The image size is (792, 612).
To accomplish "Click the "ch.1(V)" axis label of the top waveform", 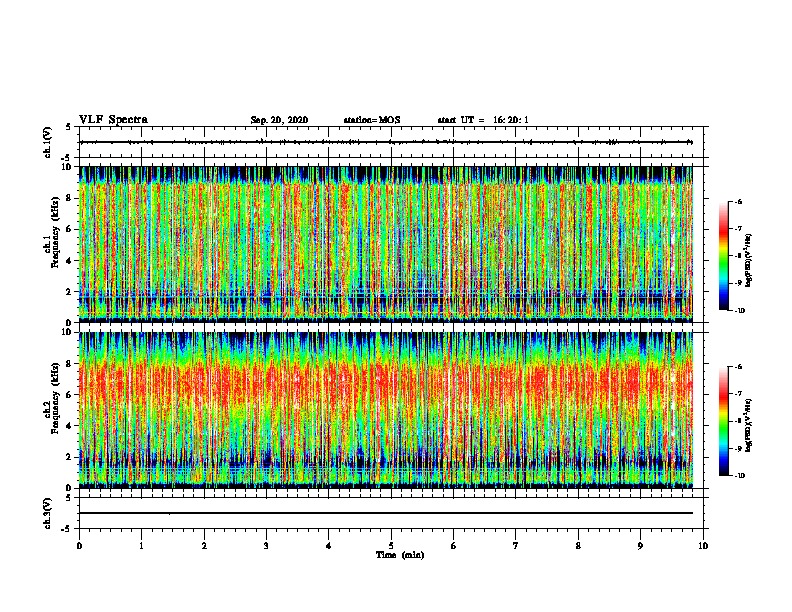I will pos(48,142).
